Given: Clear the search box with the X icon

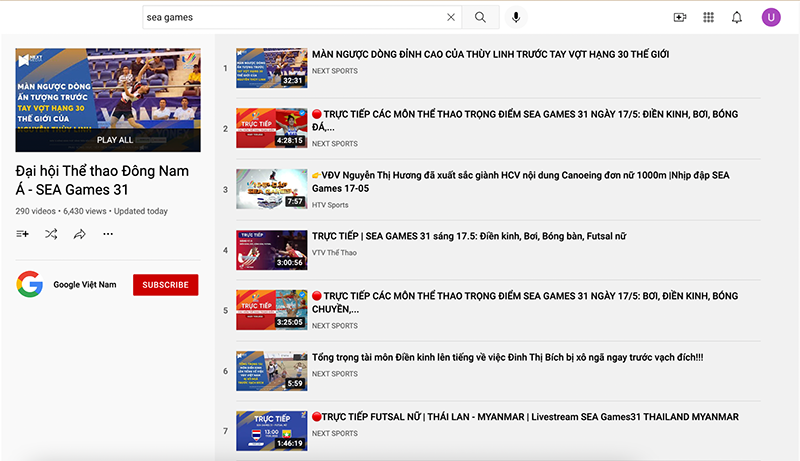Looking at the screenshot, I should point(451,17).
